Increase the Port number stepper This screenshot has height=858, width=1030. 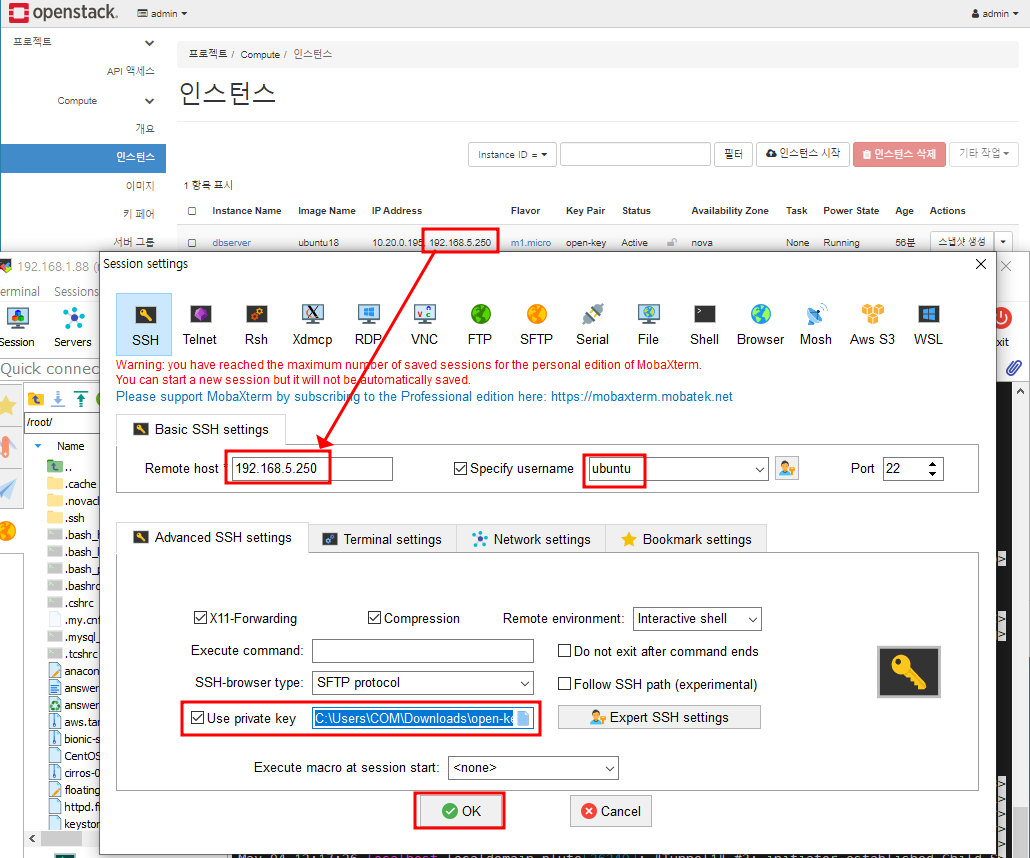pyautogui.click(x=933, y=464)
